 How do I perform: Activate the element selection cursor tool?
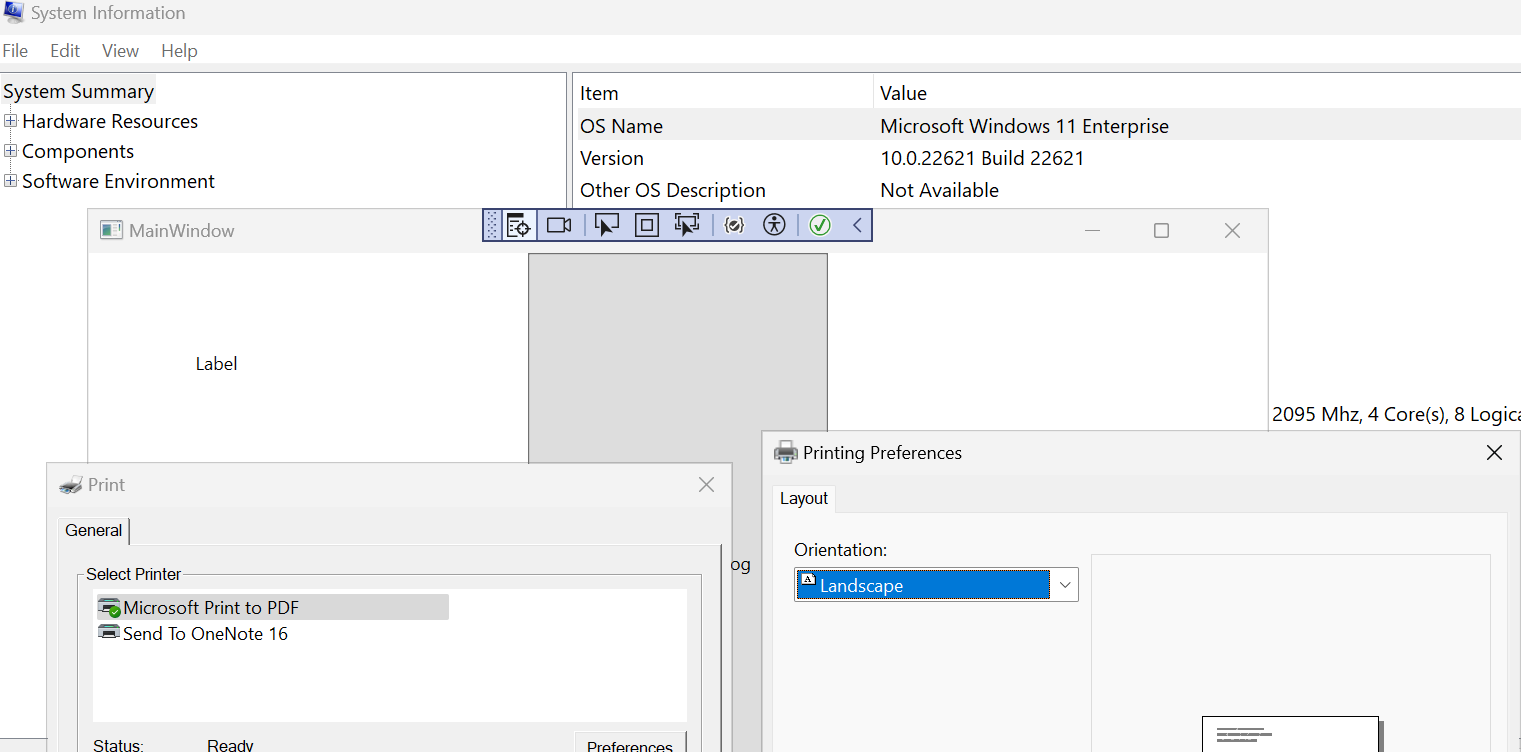pyautogui.click(x=607, y=225)
